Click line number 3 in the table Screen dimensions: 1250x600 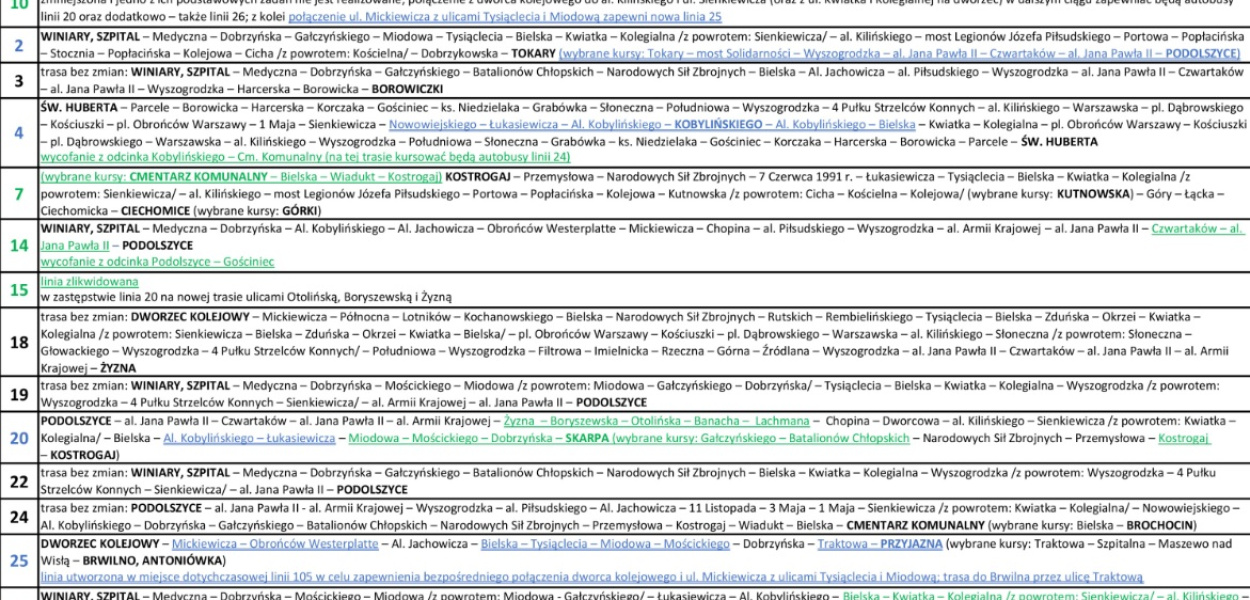point(19,81)
